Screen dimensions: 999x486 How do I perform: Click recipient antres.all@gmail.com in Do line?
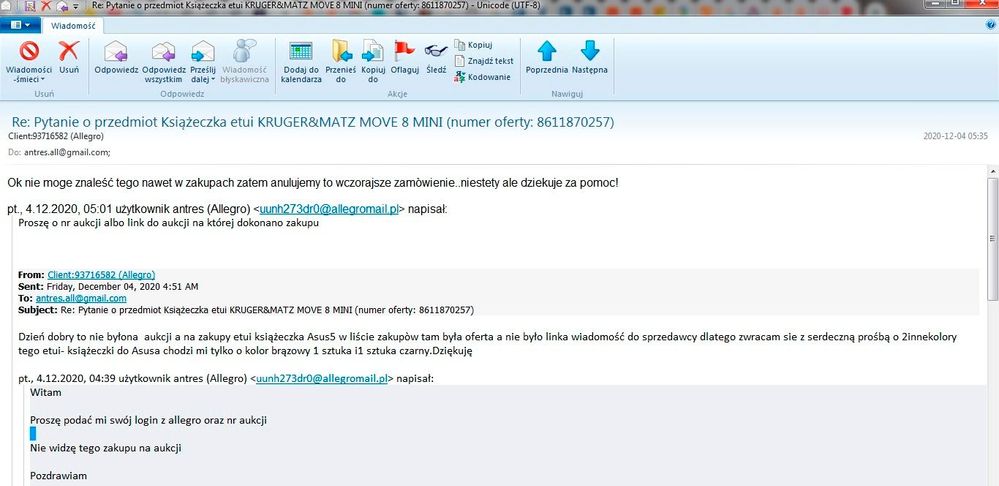pyautogui.click(x=67, y=152)
